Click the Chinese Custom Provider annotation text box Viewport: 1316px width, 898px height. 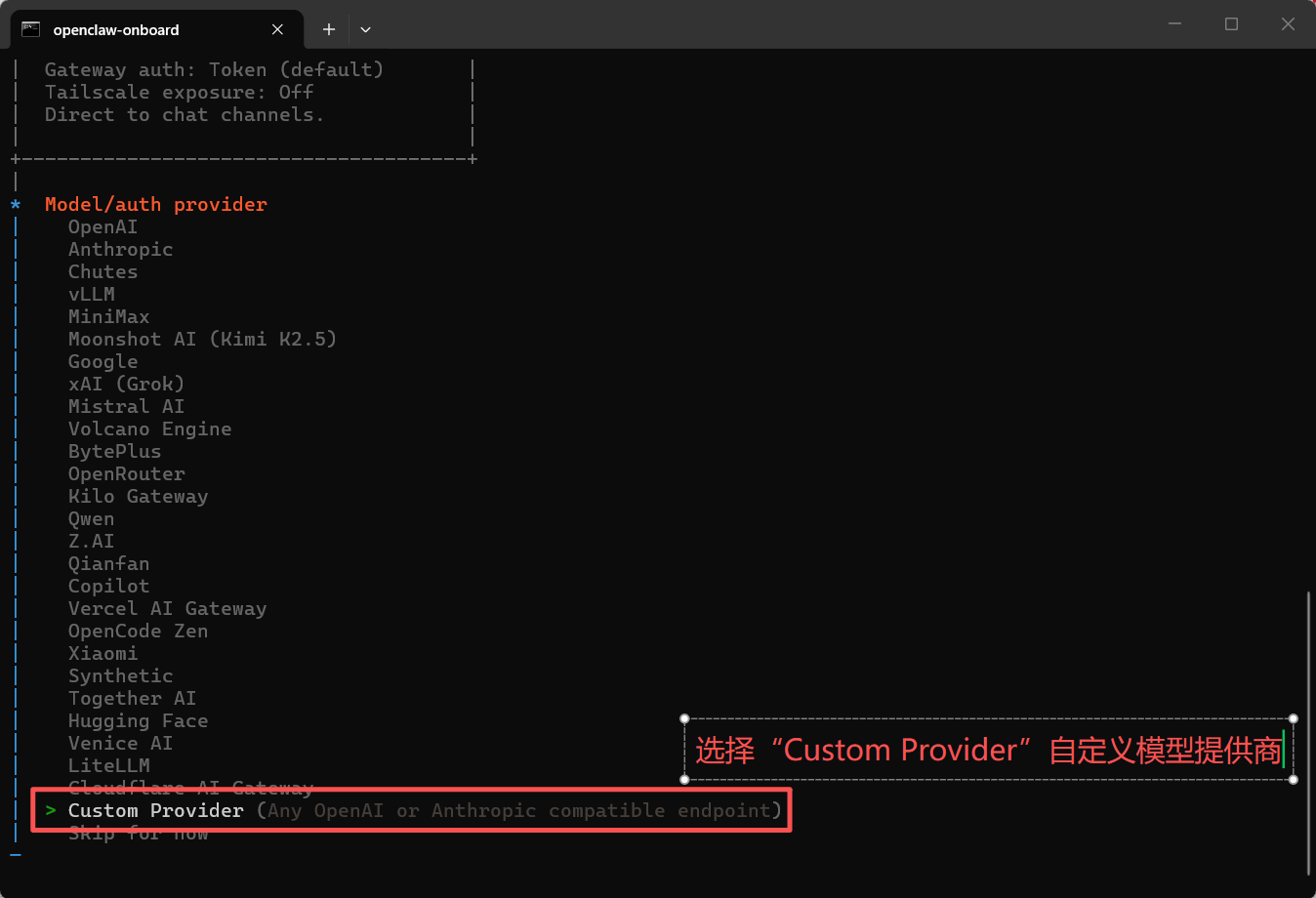(x=988, y=750)
